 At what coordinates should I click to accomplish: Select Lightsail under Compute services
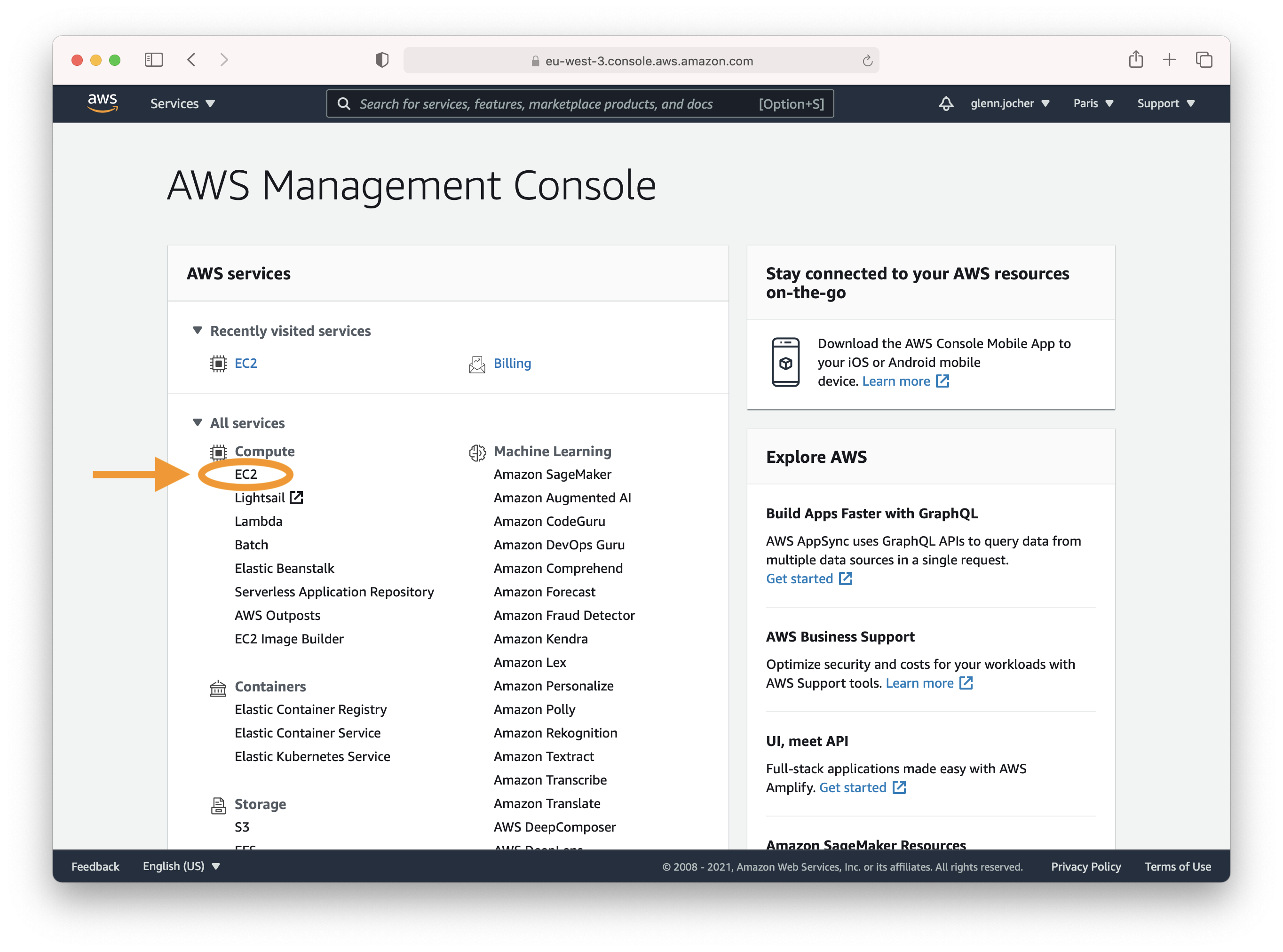click(258, 497)
